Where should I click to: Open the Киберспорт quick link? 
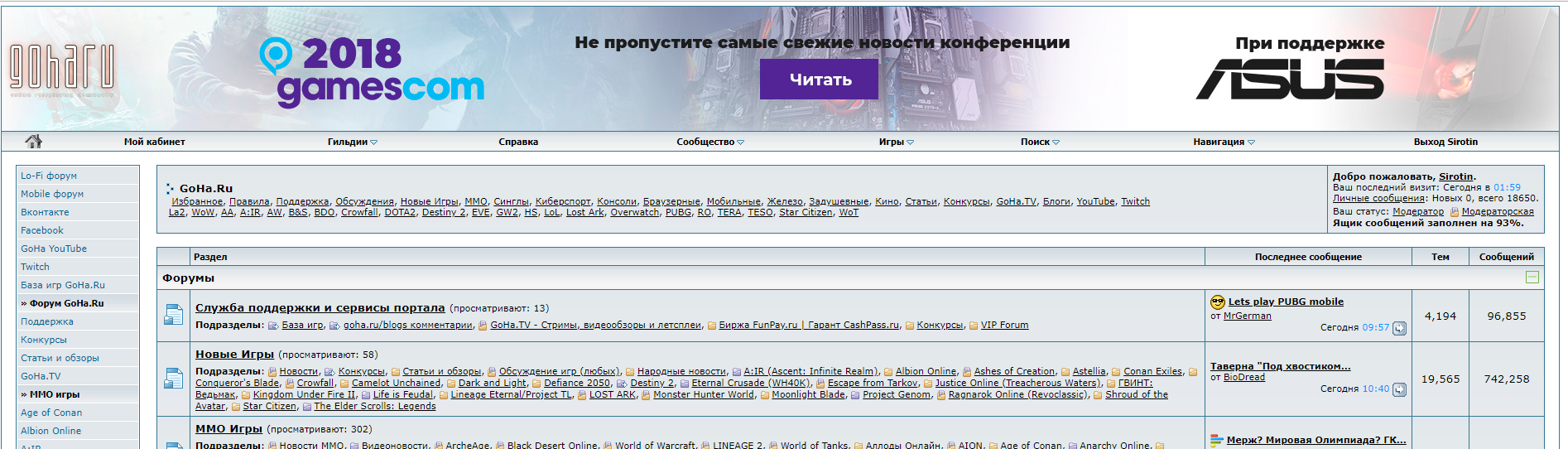coord(563,201)
